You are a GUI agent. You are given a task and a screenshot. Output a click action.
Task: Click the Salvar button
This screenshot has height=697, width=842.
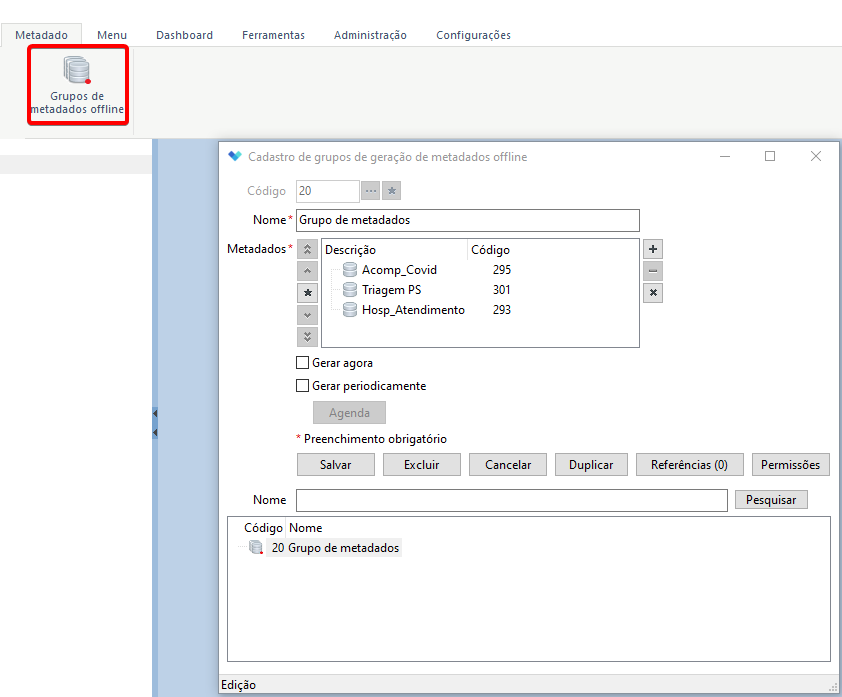pos(336,464)
